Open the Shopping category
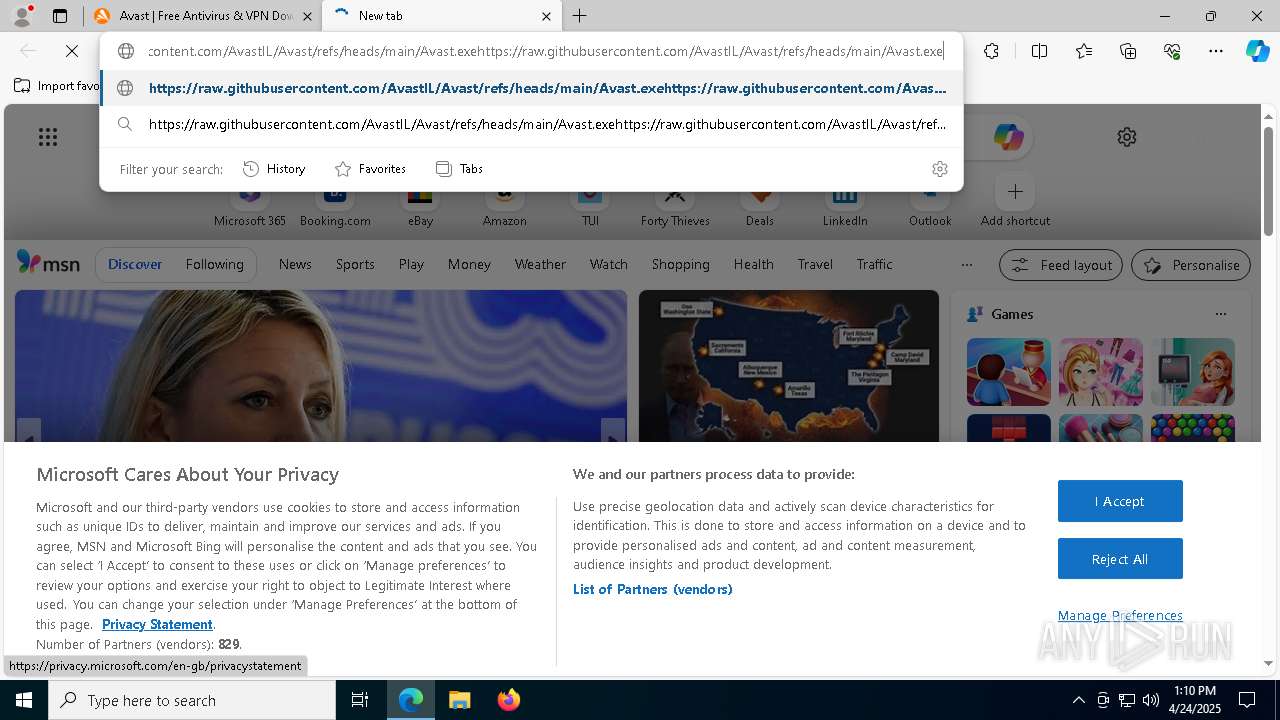This screenshot has height=720, width=1280. pyautogui.click(x=680, y=264)
